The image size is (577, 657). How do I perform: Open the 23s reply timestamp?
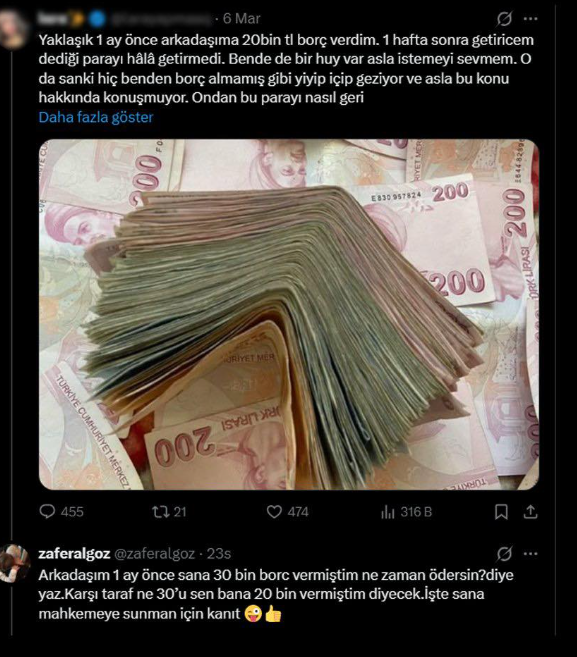point(219,554)
